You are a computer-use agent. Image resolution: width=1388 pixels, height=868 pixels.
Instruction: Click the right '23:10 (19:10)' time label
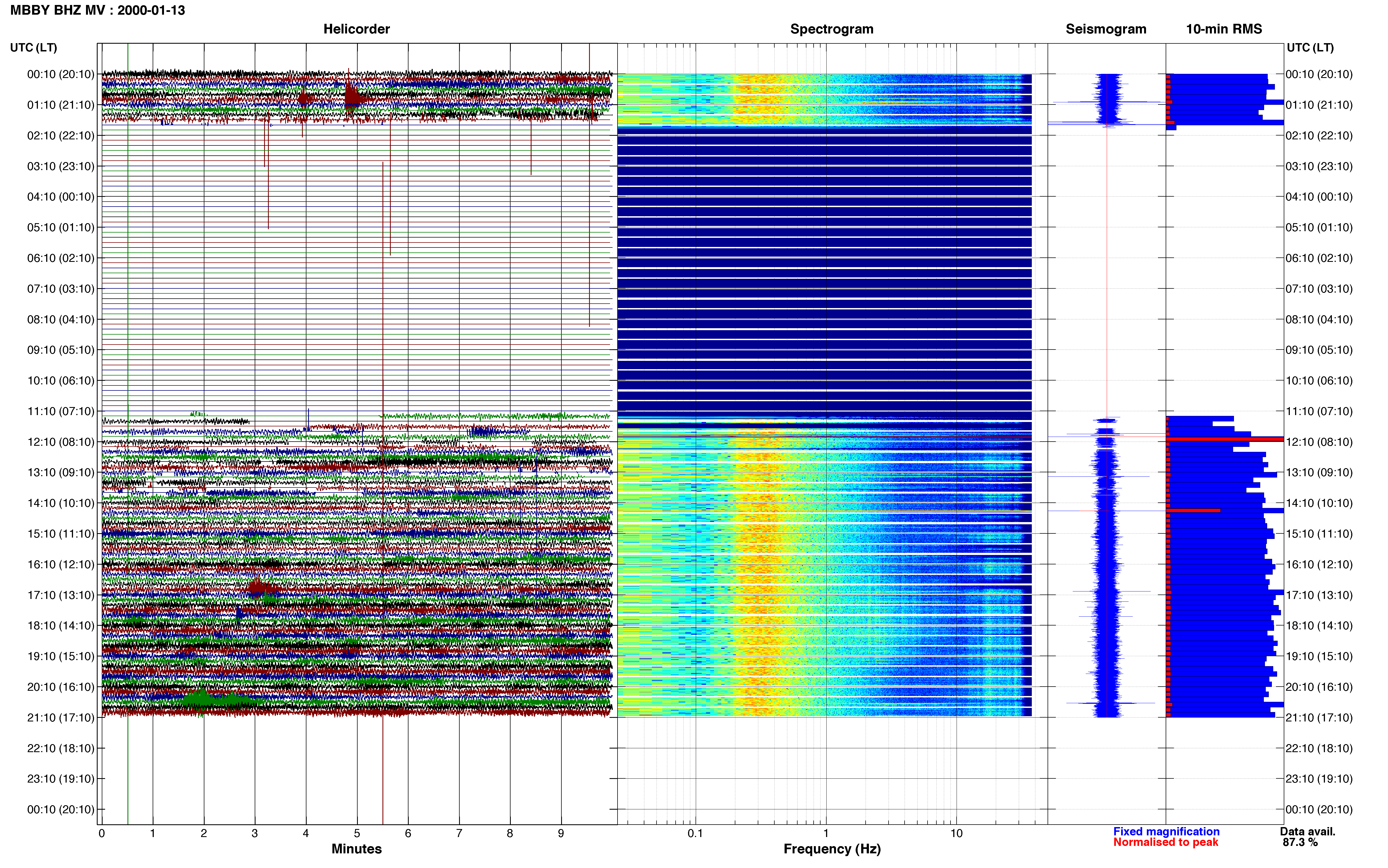[1319, 778]
